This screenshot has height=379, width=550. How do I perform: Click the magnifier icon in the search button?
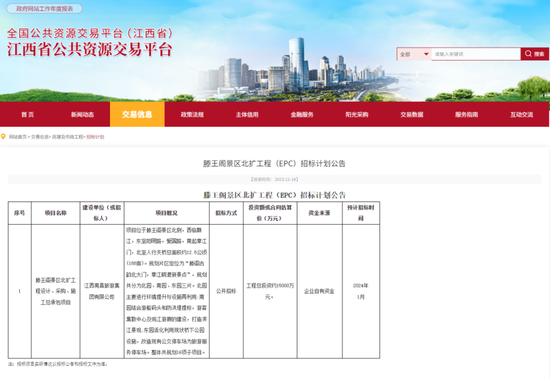coord(528,54)
